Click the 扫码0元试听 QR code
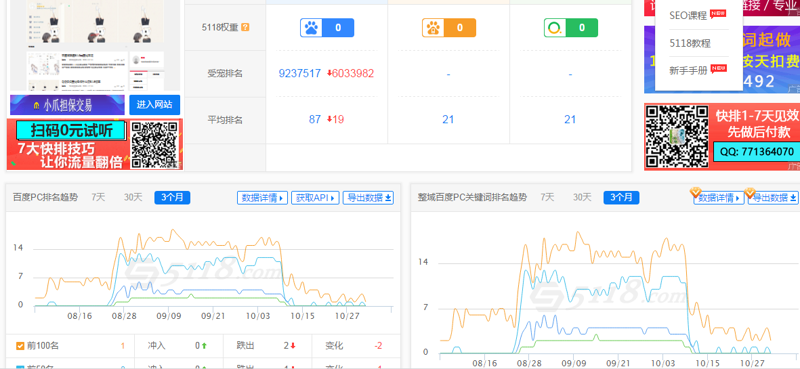The width and height of the screenshot is (800, 369). pos(156,144)
